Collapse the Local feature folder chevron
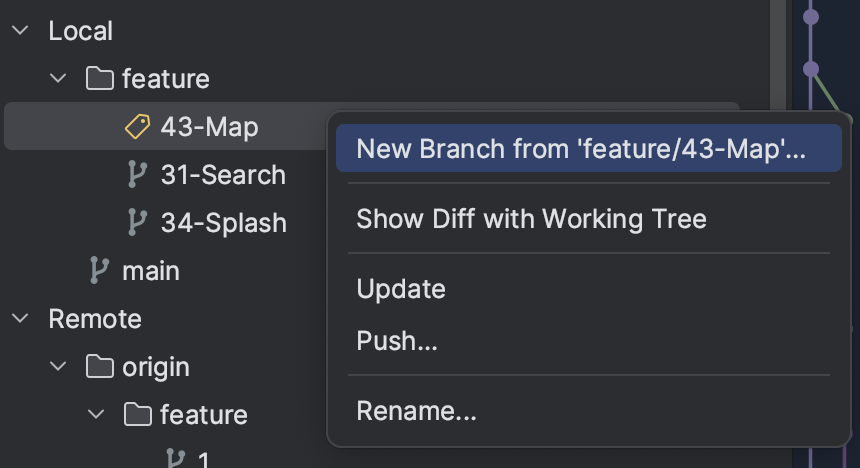 click(58, 78)
